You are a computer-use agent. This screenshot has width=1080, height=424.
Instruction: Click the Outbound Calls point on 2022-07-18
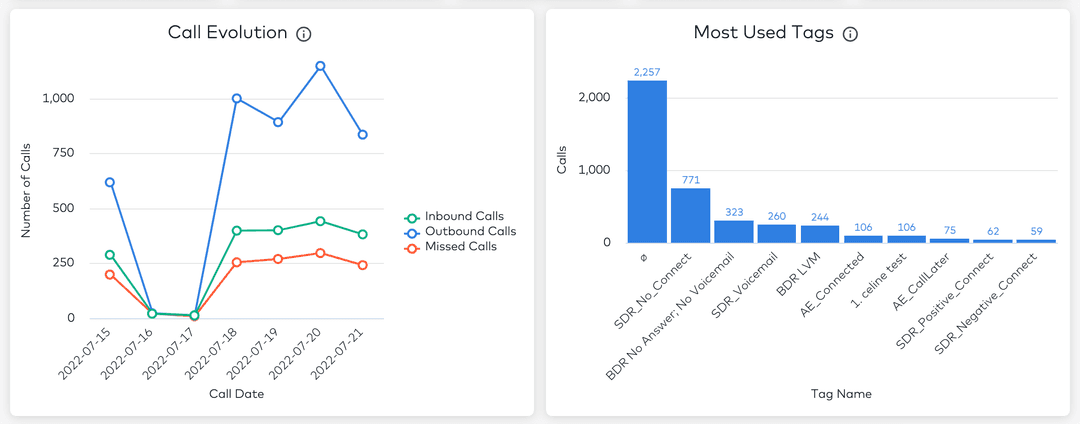click(236, 98)
